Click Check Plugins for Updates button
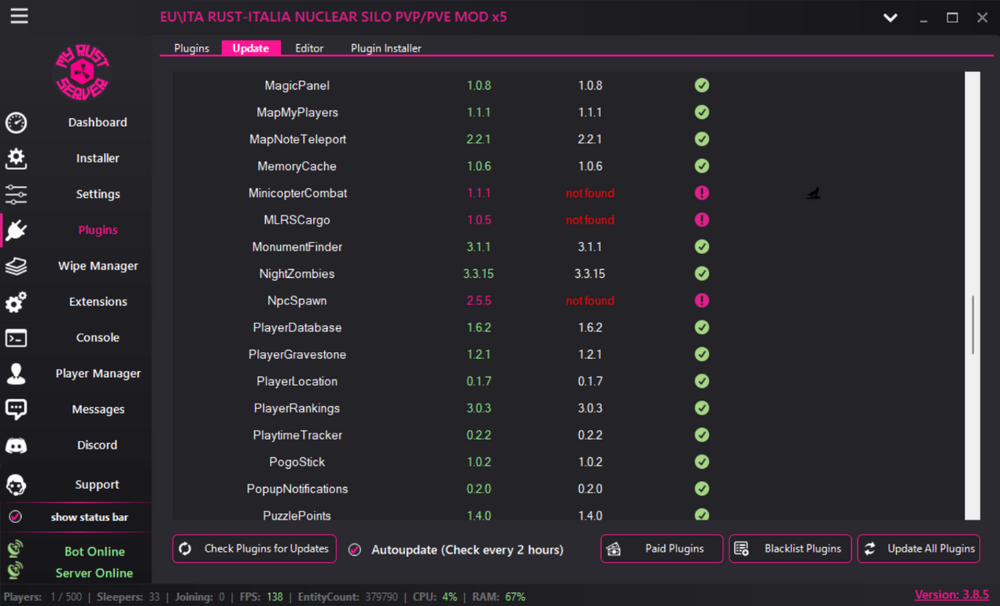This screenshot has height=606, width=1000. click(x=254, y=549)
